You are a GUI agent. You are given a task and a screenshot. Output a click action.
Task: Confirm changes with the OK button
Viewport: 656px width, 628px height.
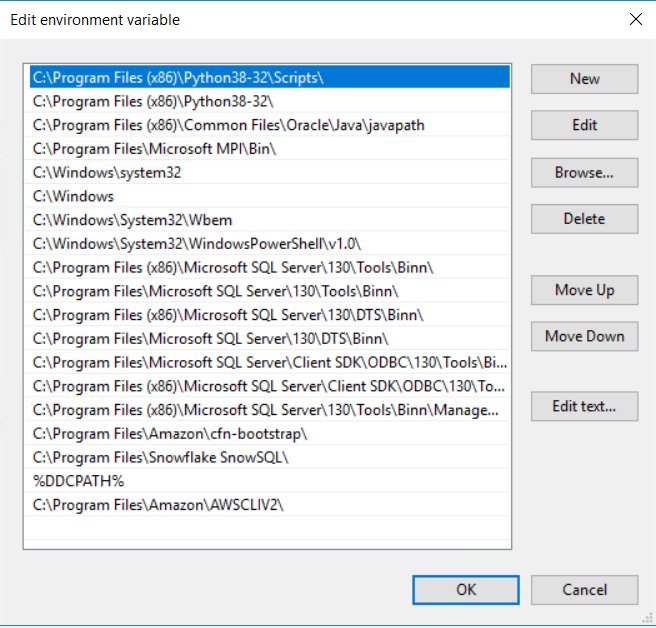466,589
